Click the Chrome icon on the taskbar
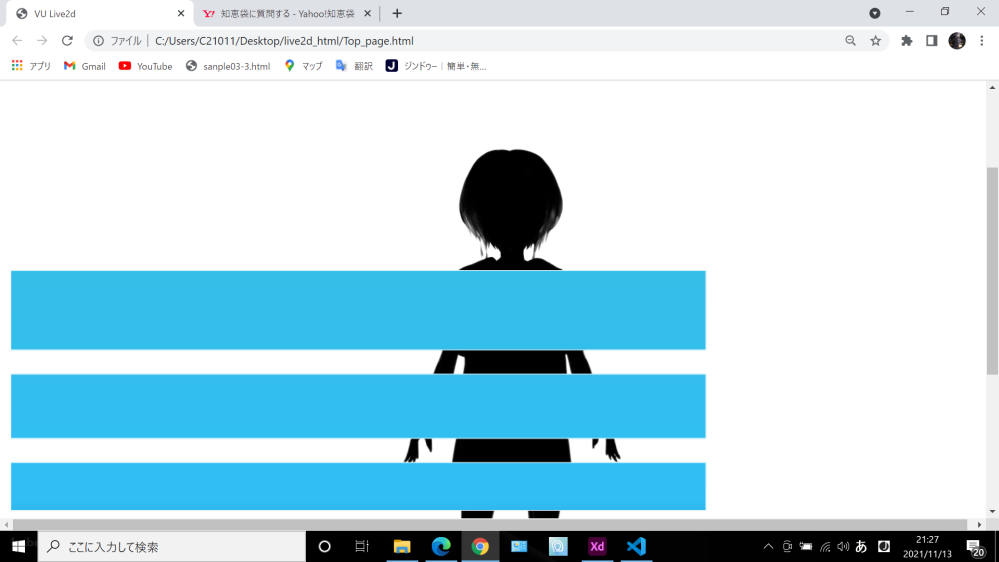 point(480,546)
